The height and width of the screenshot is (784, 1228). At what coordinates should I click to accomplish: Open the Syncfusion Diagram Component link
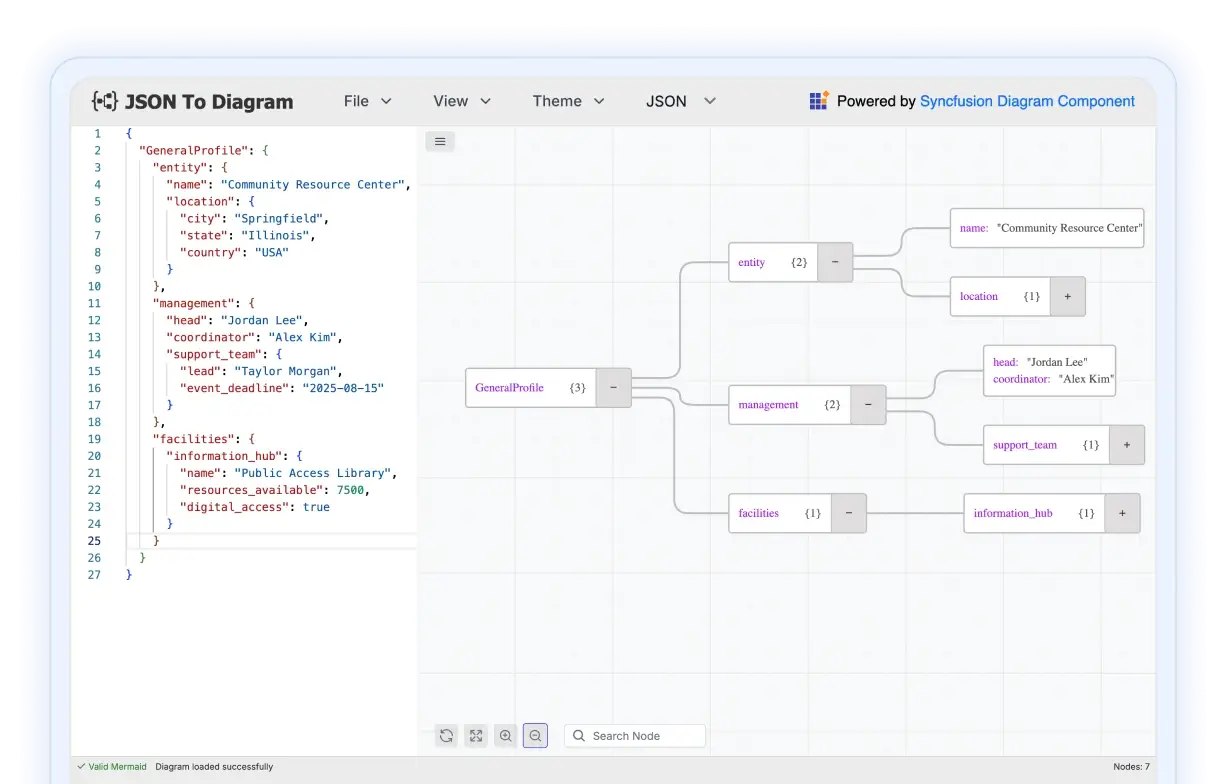(x=1027, y=101)
